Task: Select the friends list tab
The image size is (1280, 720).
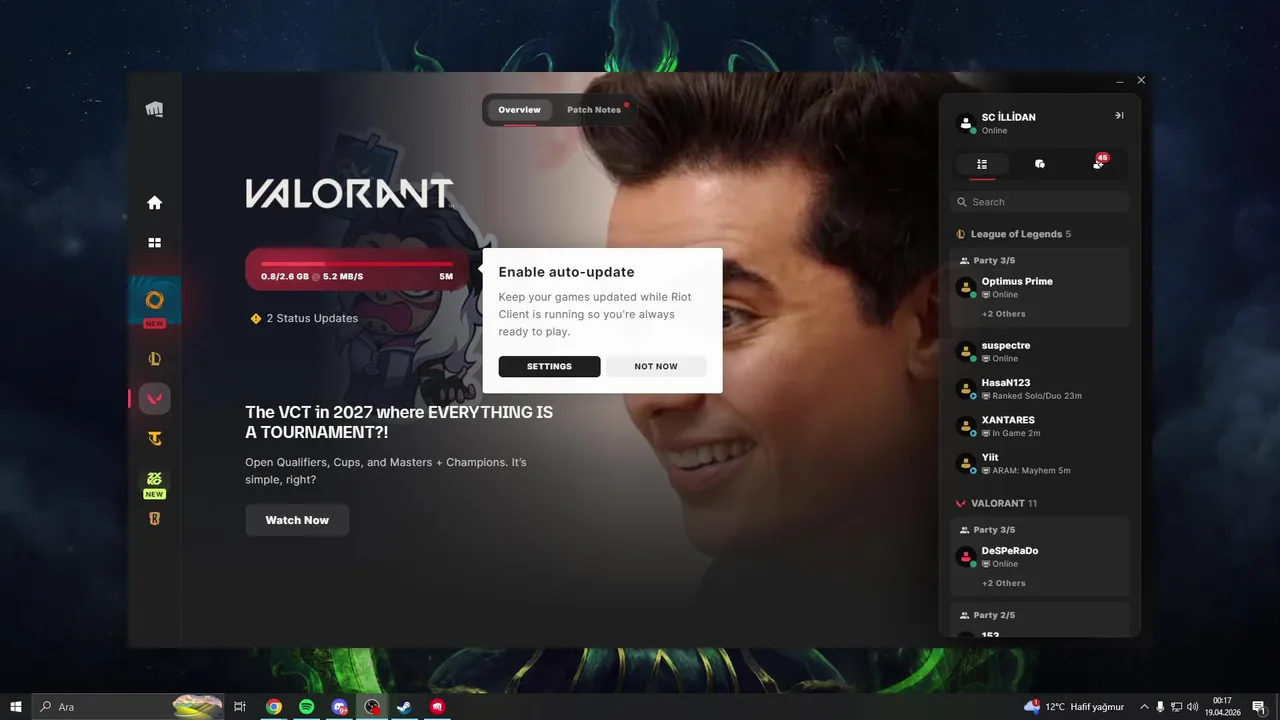Action: coord(982,164)
